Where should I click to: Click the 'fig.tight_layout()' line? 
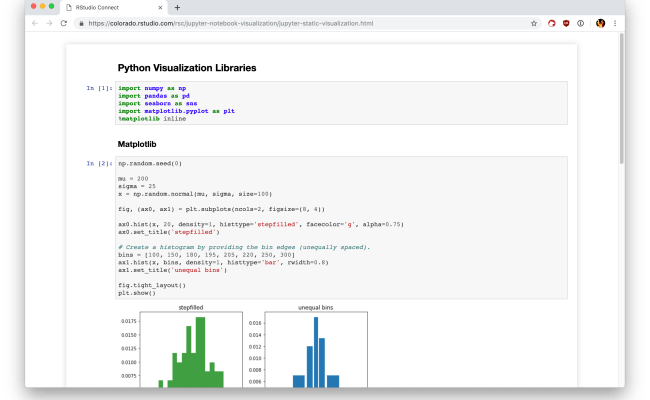[152, 286]
